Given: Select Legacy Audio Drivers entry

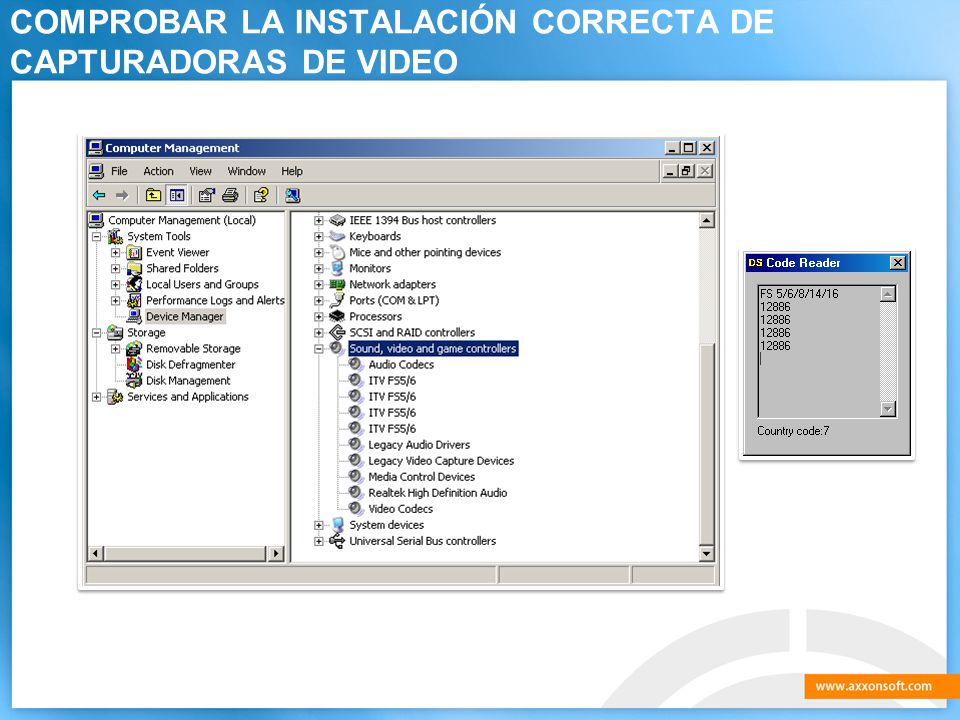Looking at the screenshot, I should tap(419, 444).
